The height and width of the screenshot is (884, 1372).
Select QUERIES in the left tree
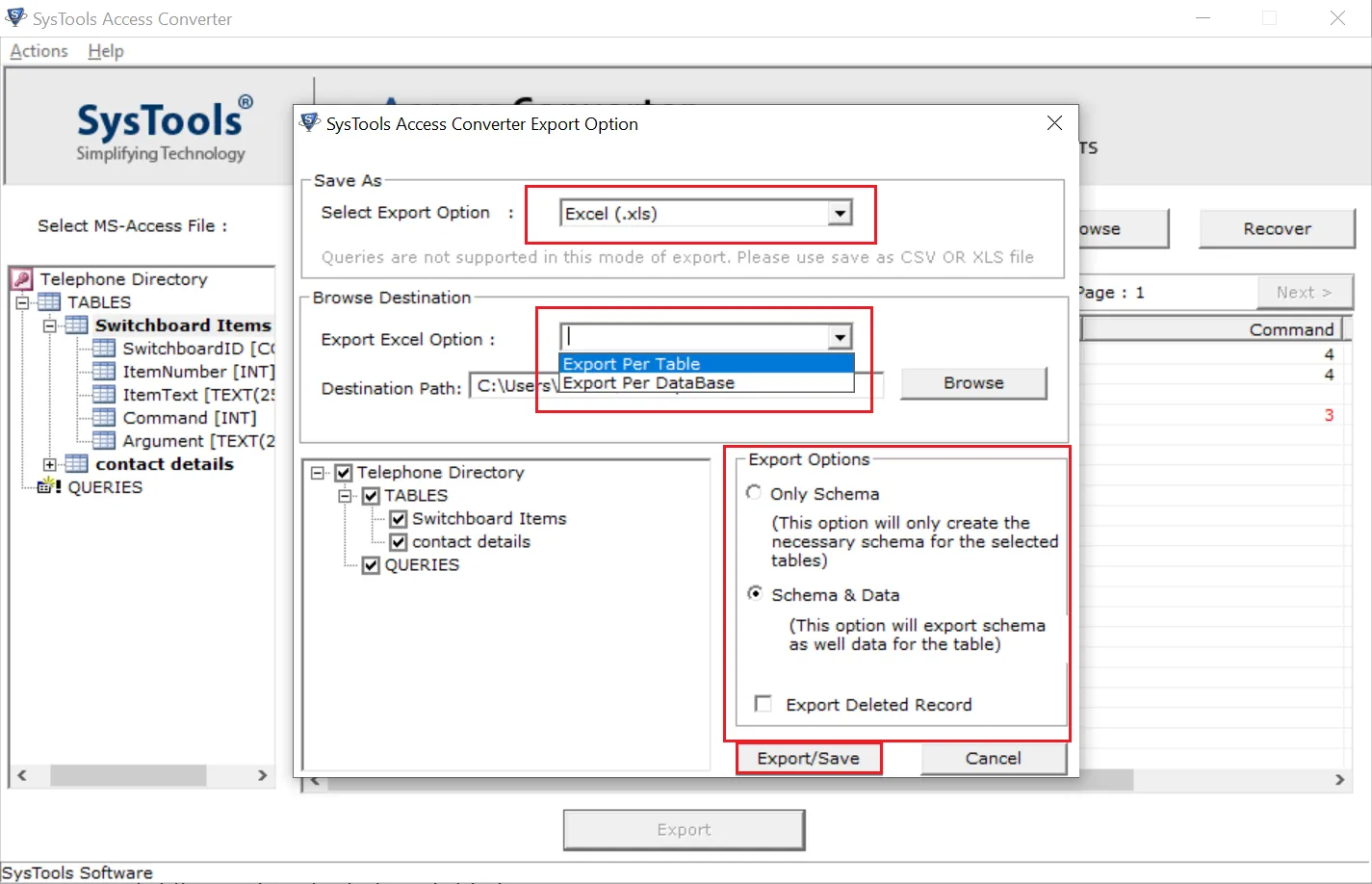coord(105,487)
